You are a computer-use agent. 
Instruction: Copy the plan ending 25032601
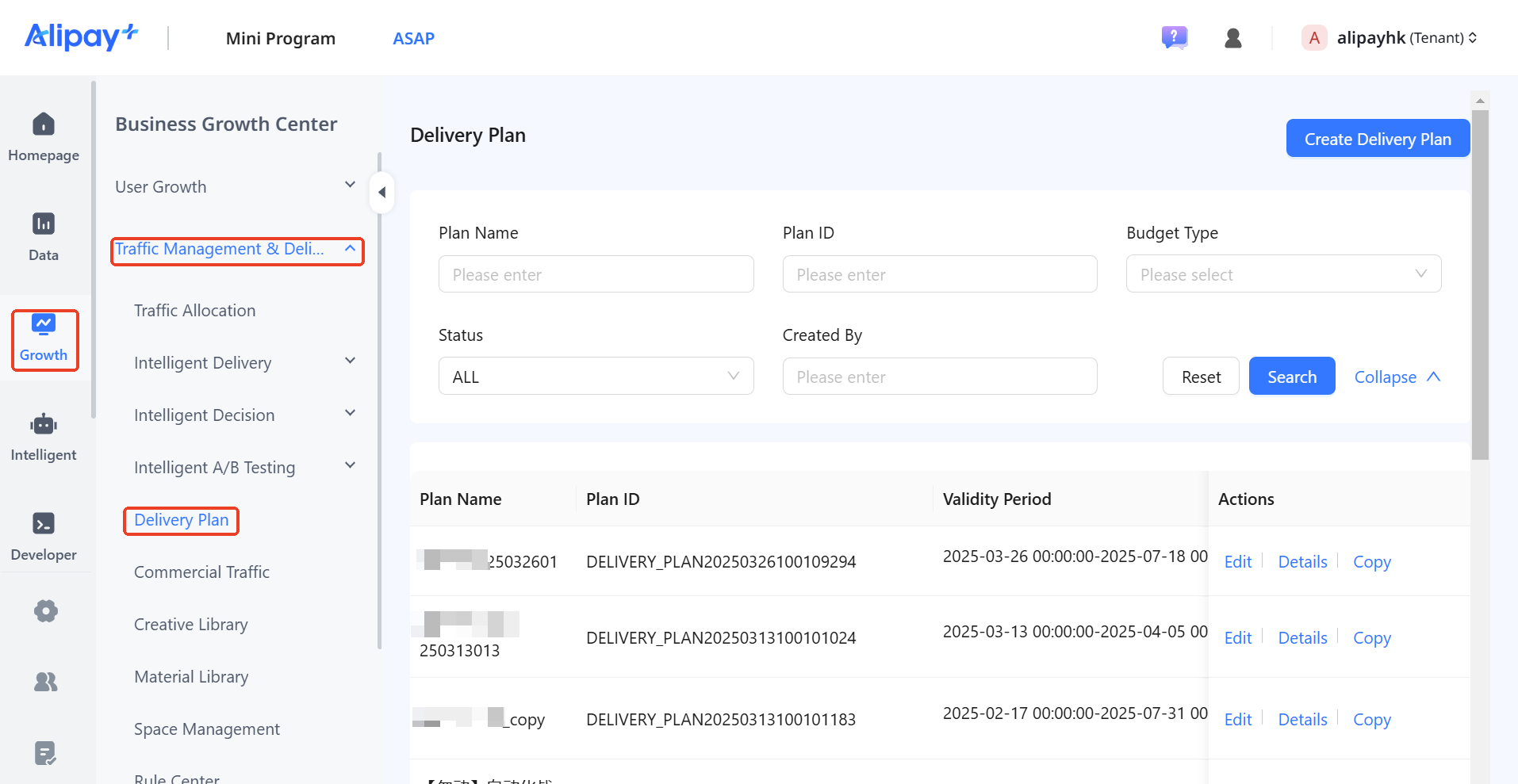tap(1372, 561)
